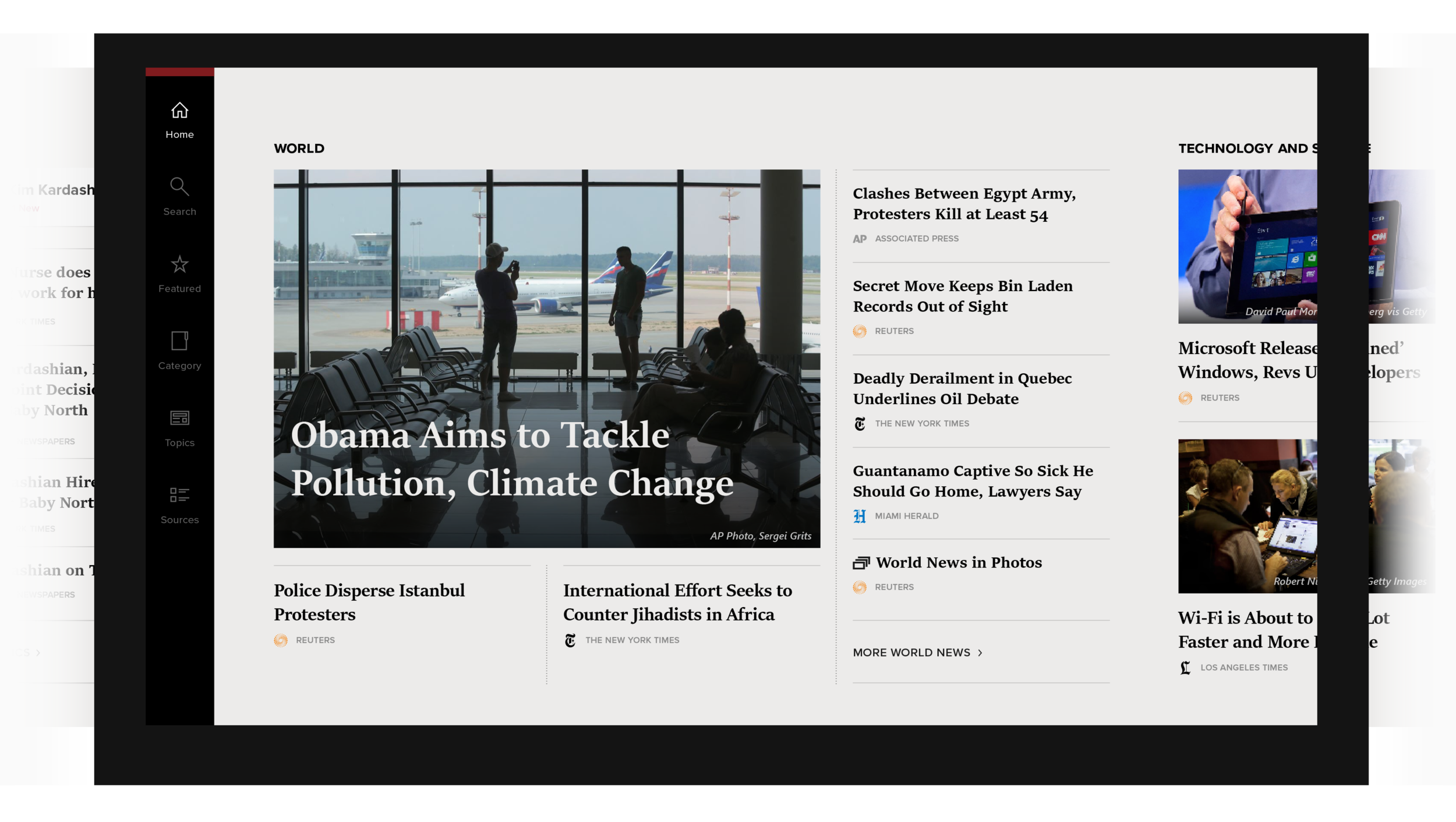
Task: Click the AP Associated Press source logo
Action: 860,239
